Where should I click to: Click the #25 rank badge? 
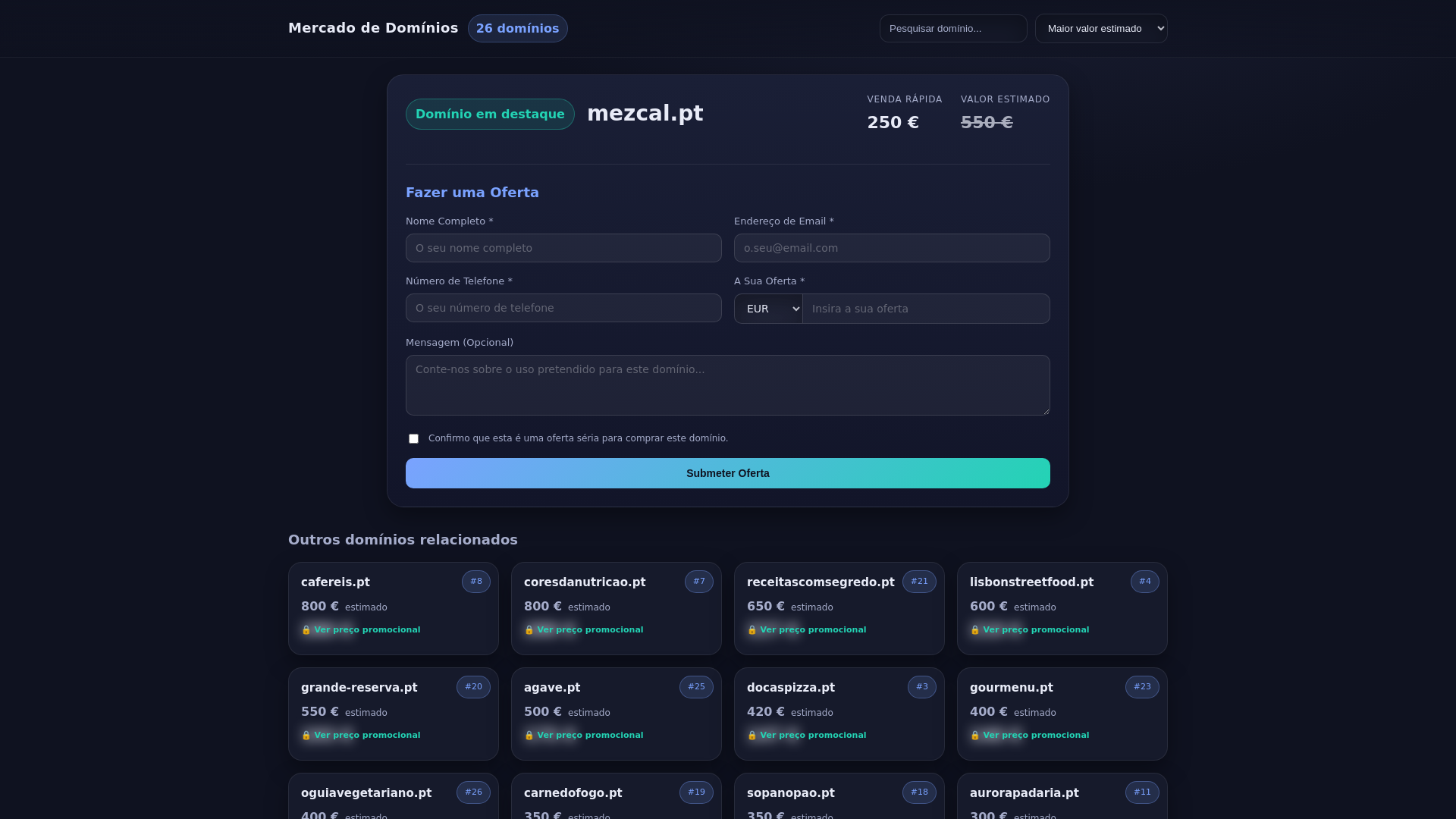coord(696,687)
